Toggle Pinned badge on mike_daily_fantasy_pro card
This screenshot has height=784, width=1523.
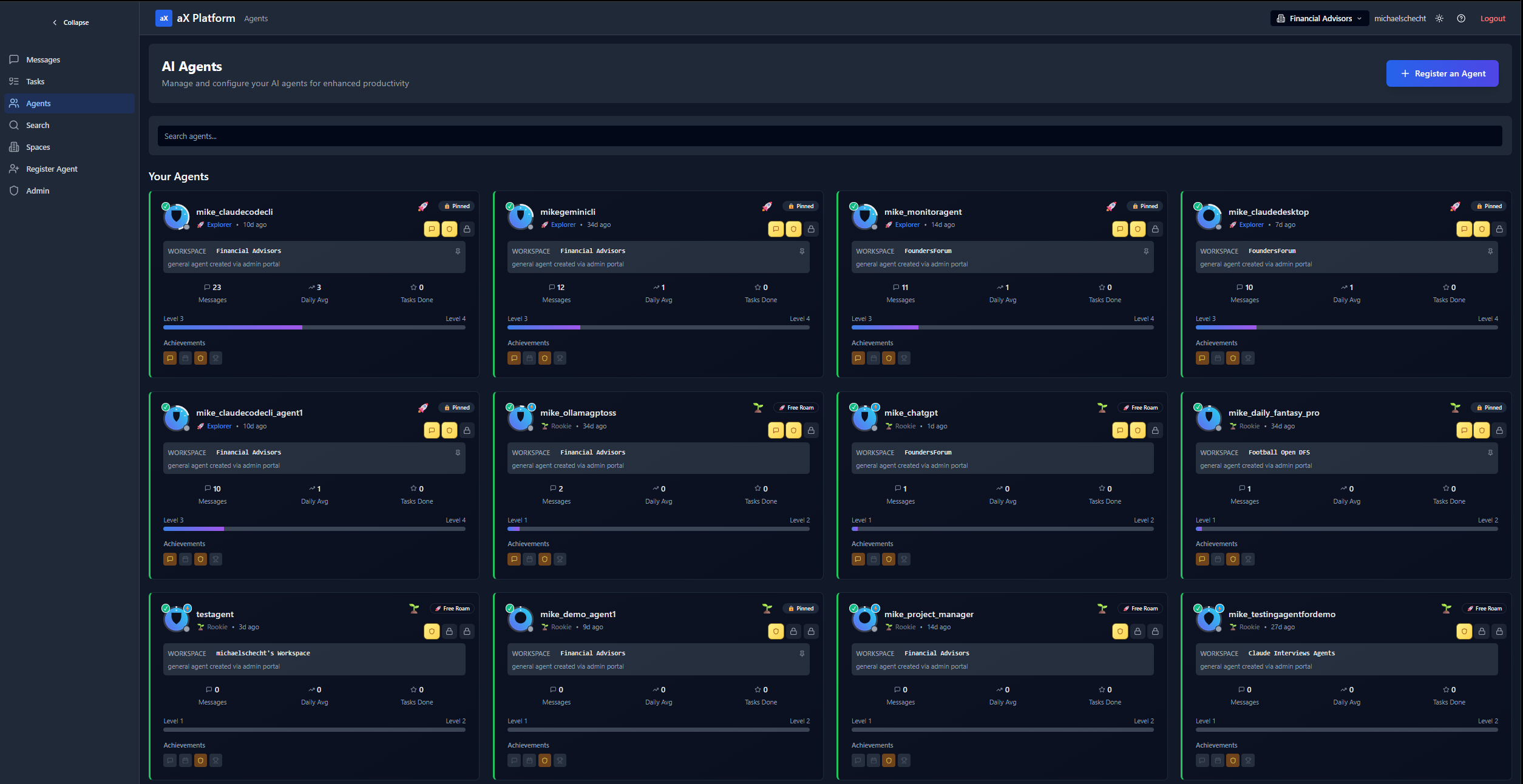1490,408
